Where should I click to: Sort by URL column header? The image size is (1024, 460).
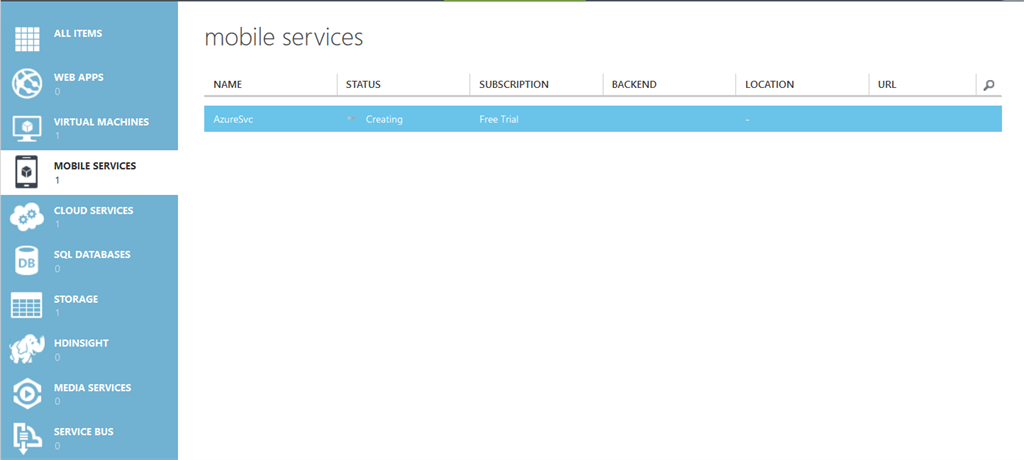pyautogui.click(x=887, y=85)
